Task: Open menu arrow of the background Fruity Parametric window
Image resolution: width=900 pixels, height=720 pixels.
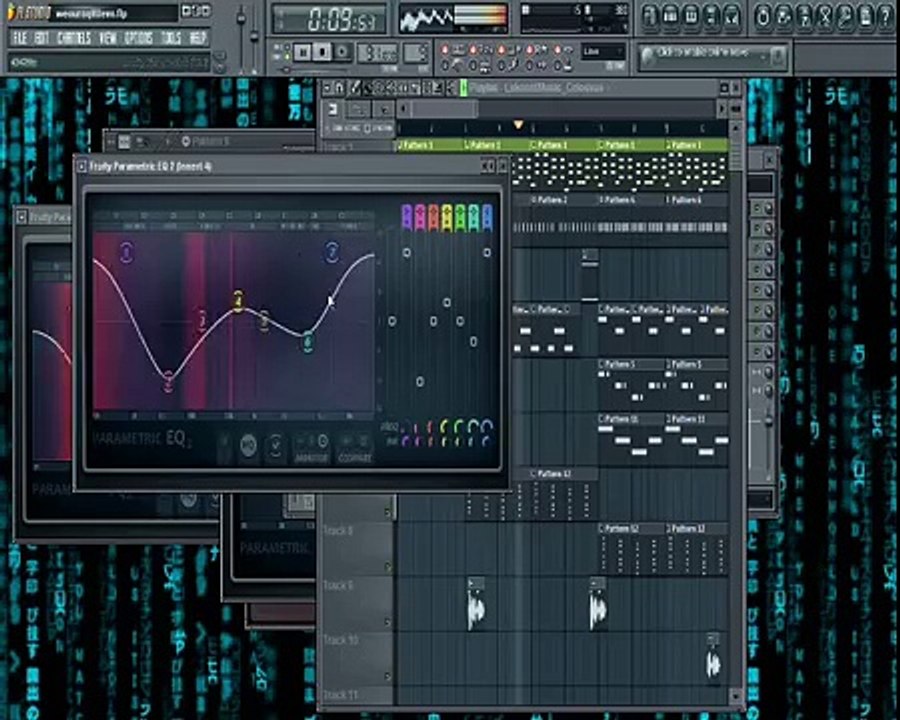Action: 21,217
